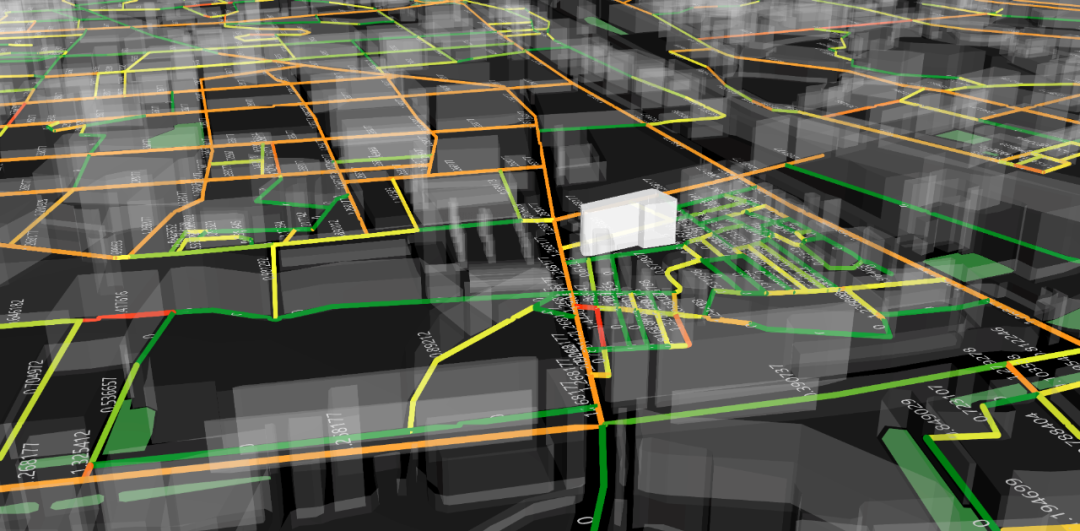Select the highlighted solid white building
The height and width of the screenshot is (531, 1080).
point(627,223)
